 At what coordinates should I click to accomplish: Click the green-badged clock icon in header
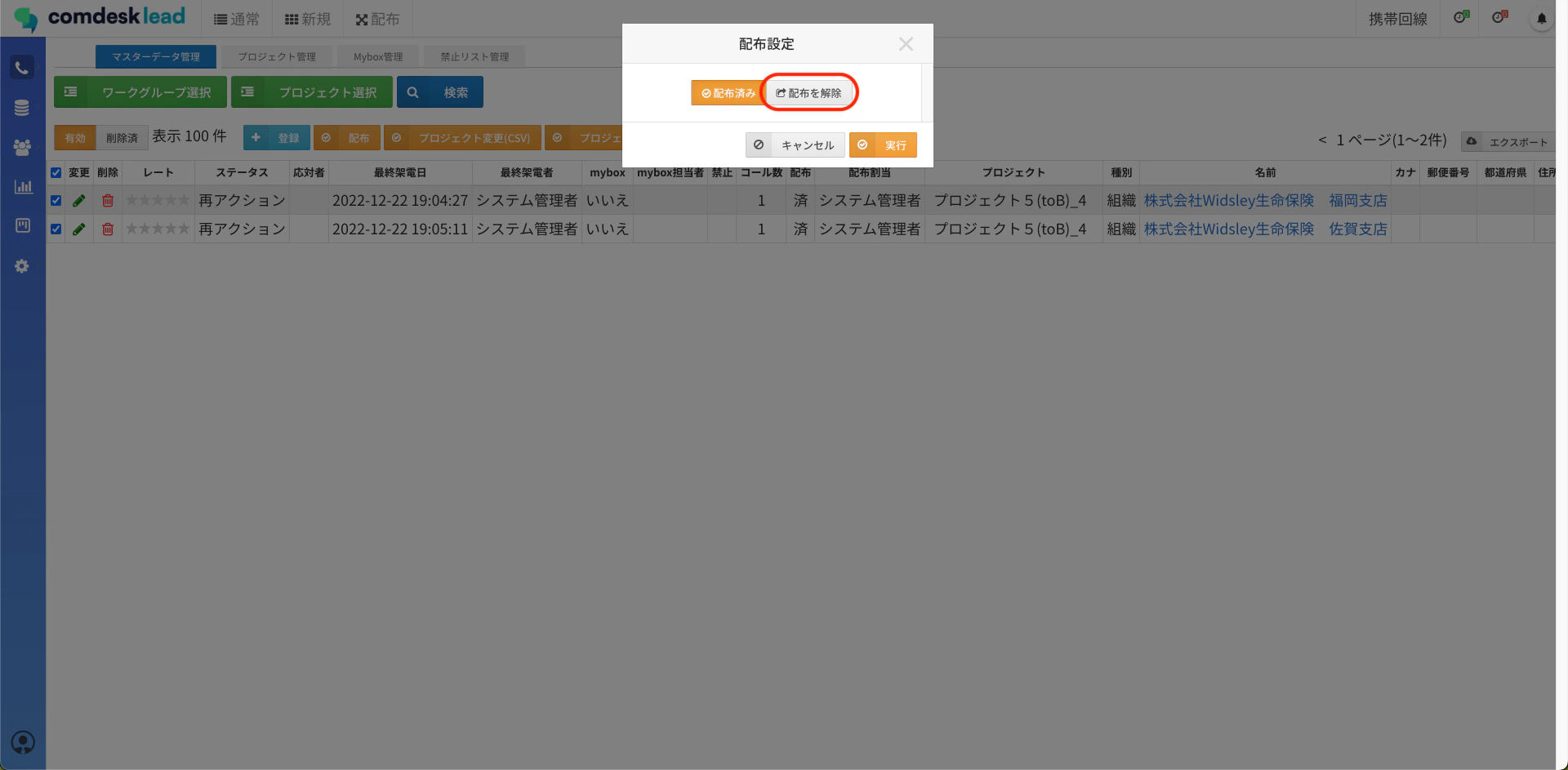(1461, 17)
